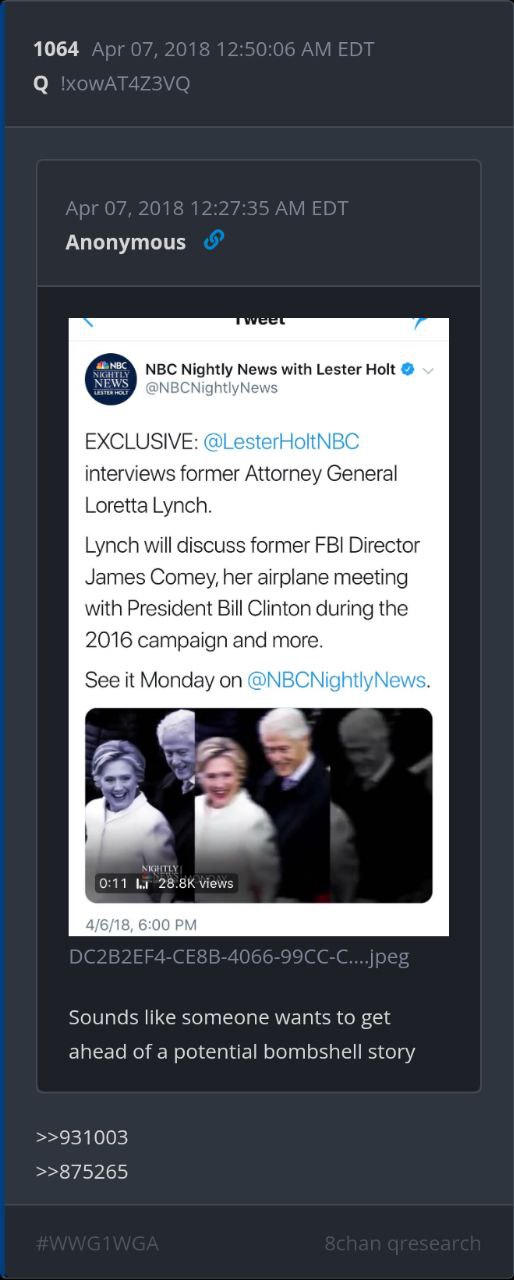The image size is (514, 1280).
Task: Open the @LesterHoltNBC mention link
Action: point(281,441)
